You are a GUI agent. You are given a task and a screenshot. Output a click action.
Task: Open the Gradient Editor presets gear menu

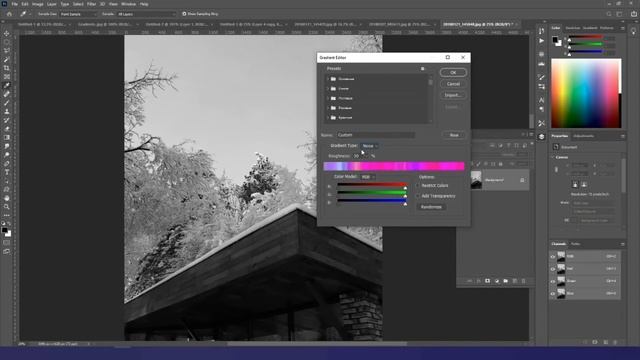(x=422, y=69)
